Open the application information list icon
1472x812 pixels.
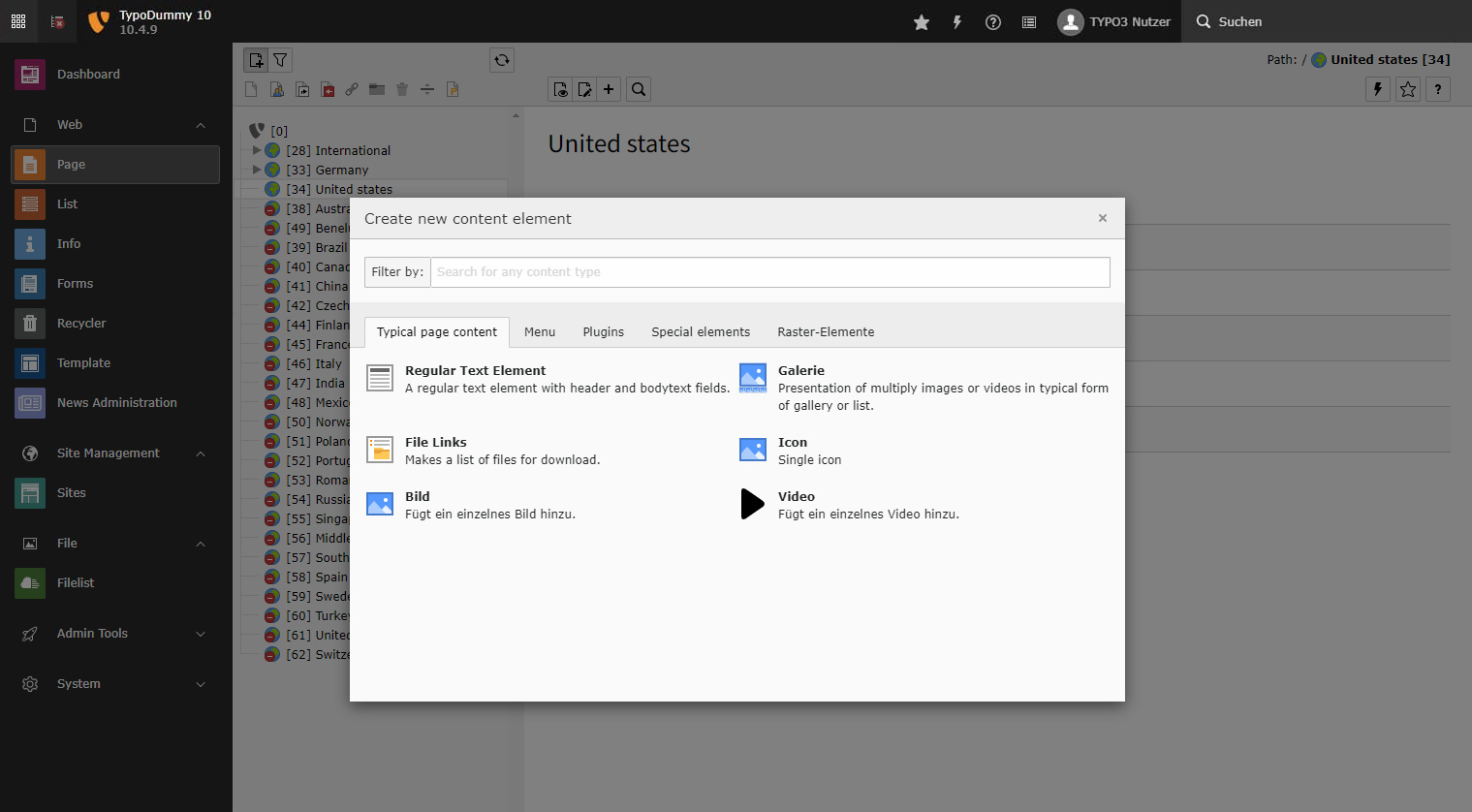coord(1029,21)
